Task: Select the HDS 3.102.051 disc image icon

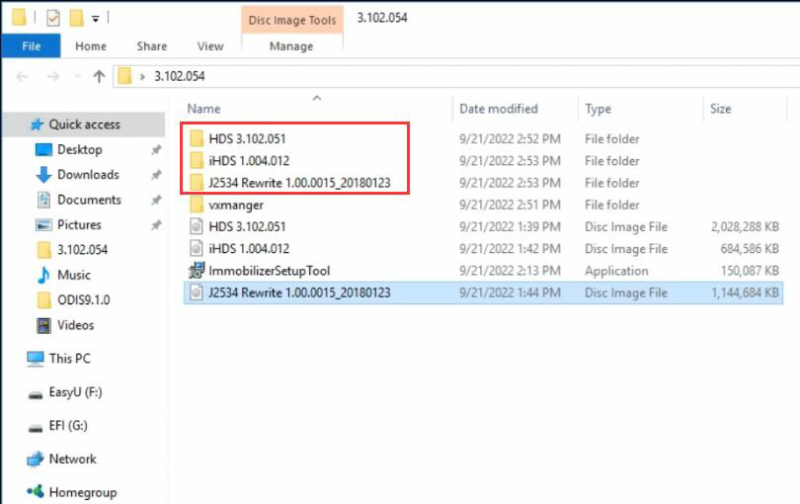Action: (196, 226)
